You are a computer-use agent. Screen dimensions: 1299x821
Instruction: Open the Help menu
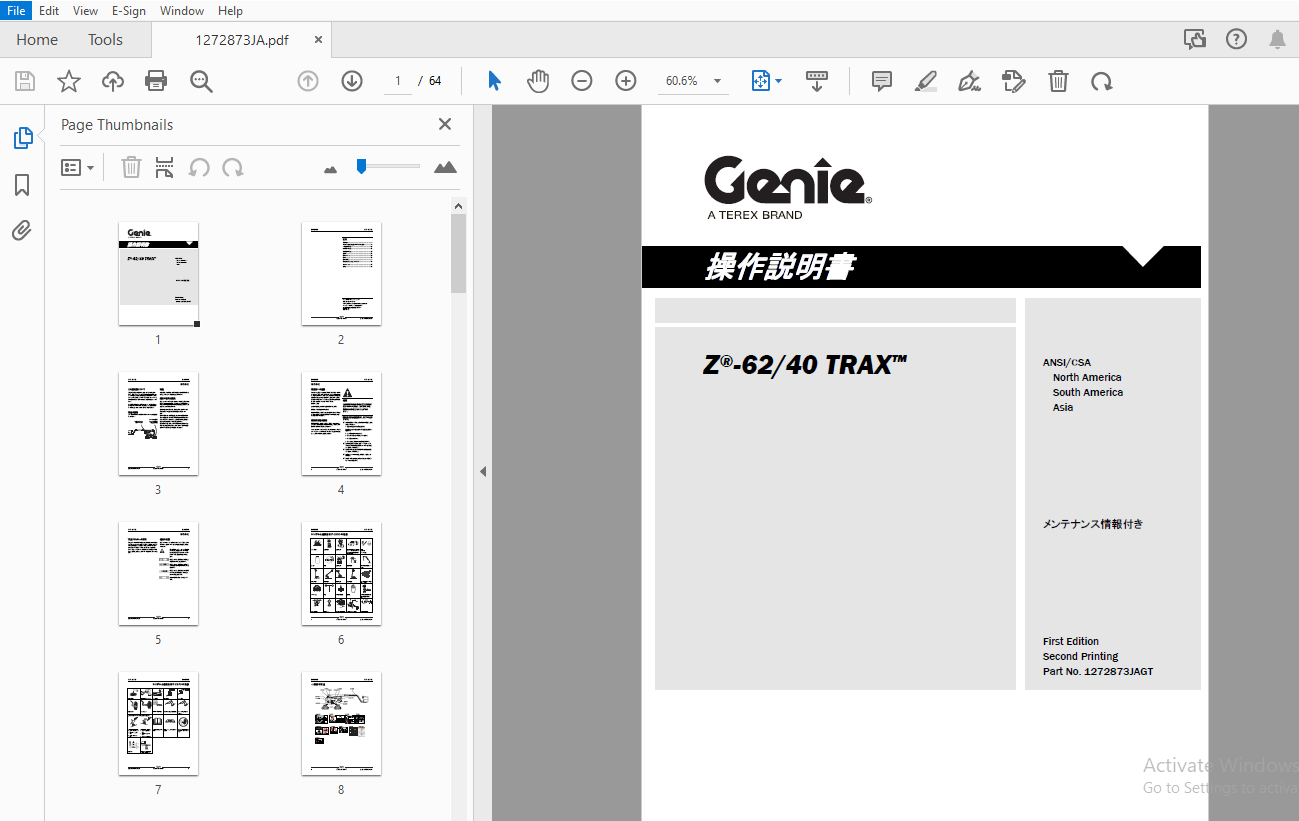[230, 10]
